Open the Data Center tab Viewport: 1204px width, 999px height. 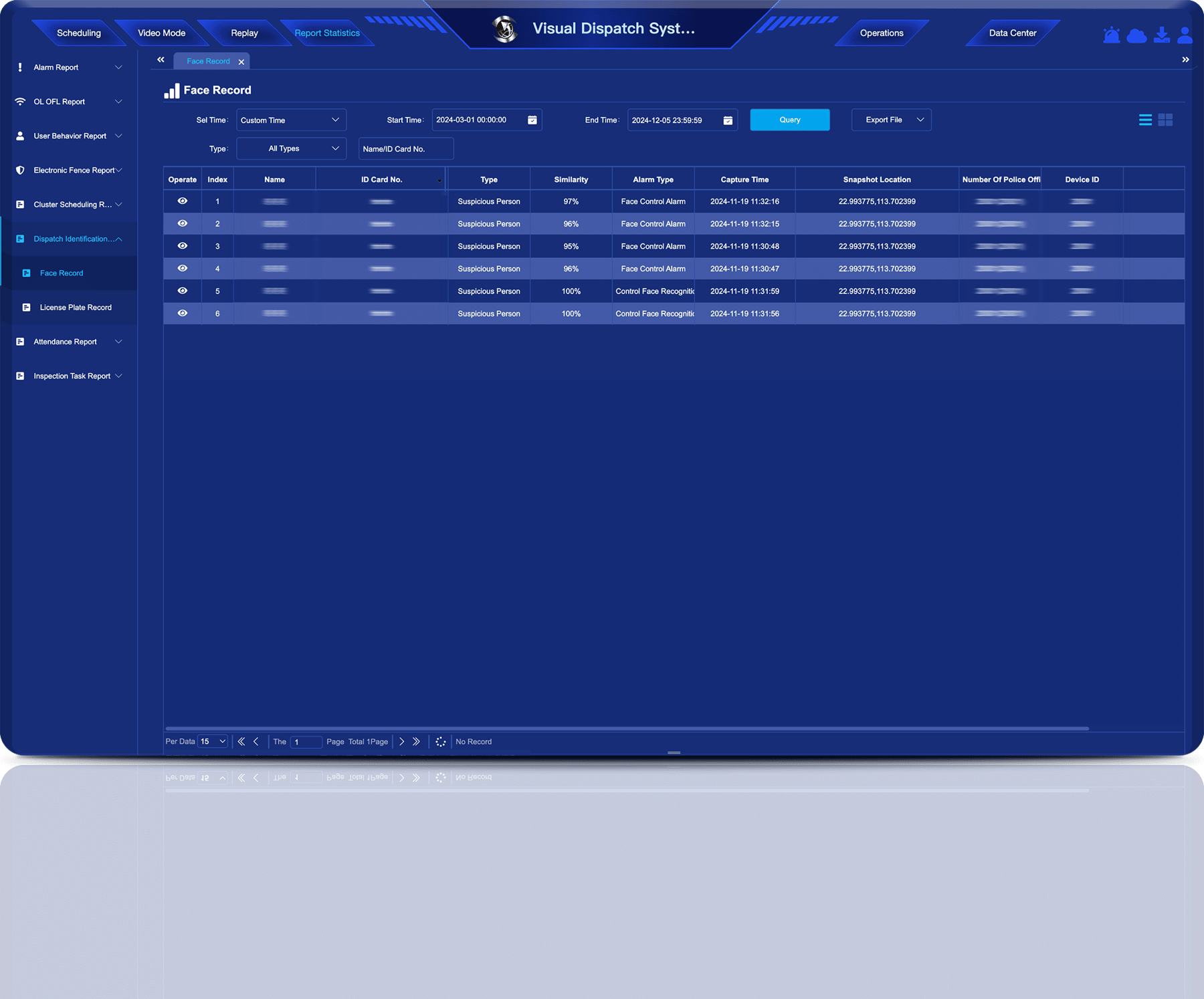click(x=1012, y=33)
